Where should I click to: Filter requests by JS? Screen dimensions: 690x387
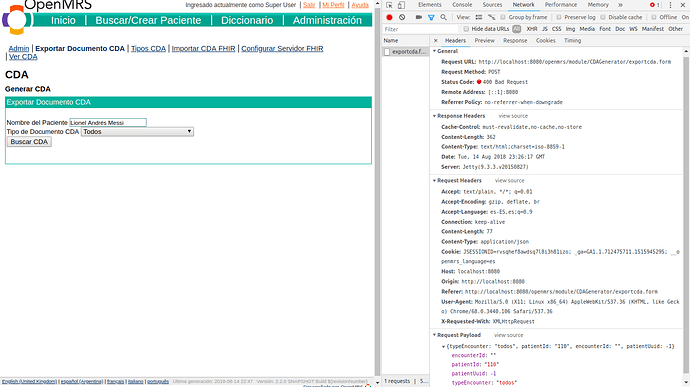point(544,29)
